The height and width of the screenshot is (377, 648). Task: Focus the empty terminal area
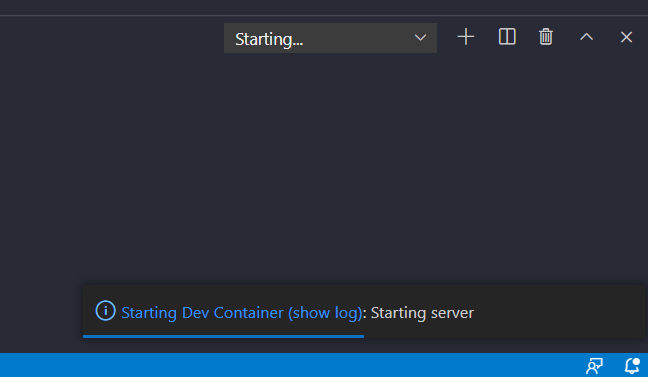click(324, 165)
